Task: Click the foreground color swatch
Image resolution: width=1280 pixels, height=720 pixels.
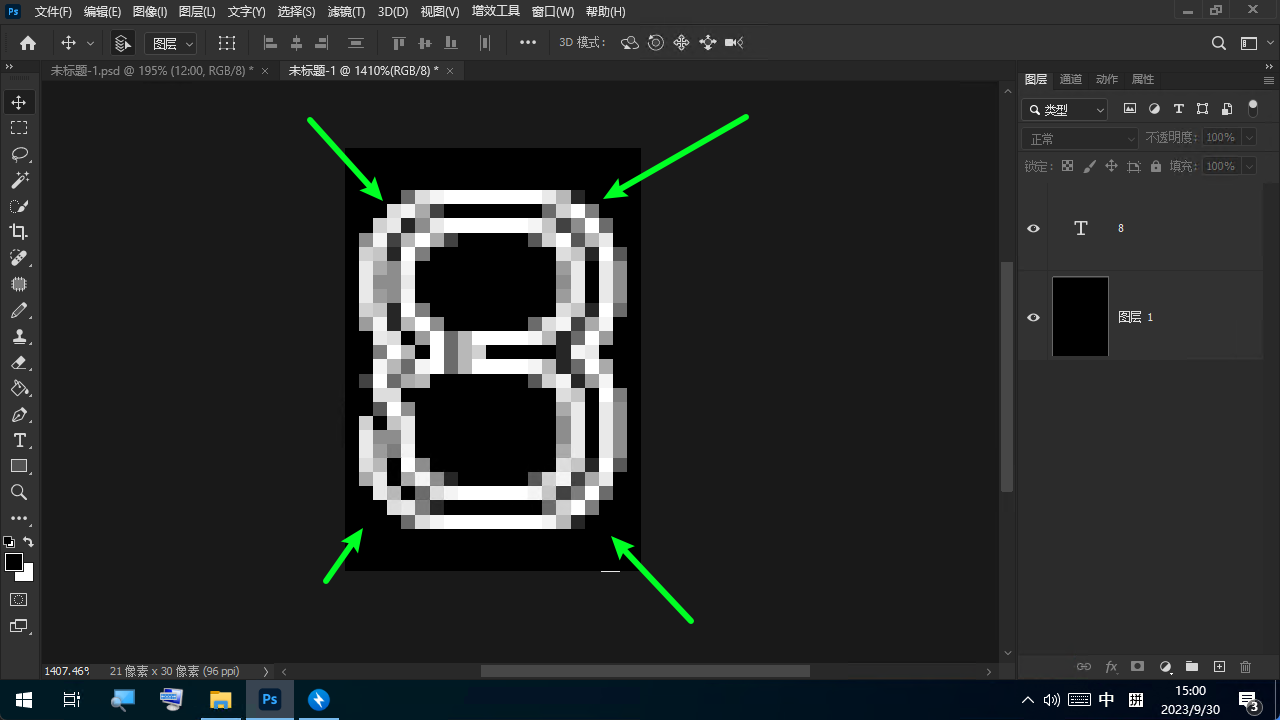Action: coord(14,562)
